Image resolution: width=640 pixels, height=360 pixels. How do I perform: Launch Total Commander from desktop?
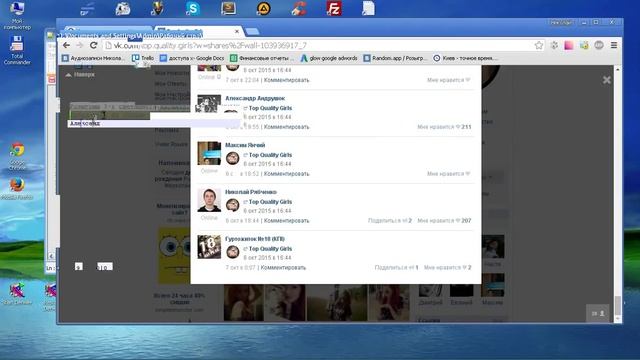[x=17, y=51]
